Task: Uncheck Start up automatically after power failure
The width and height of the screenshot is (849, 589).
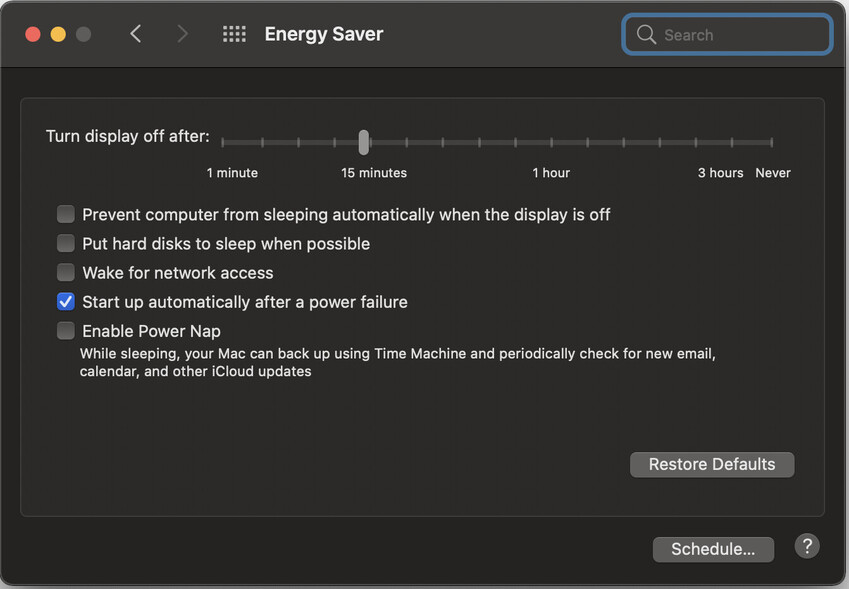Action: coord(66,302)
